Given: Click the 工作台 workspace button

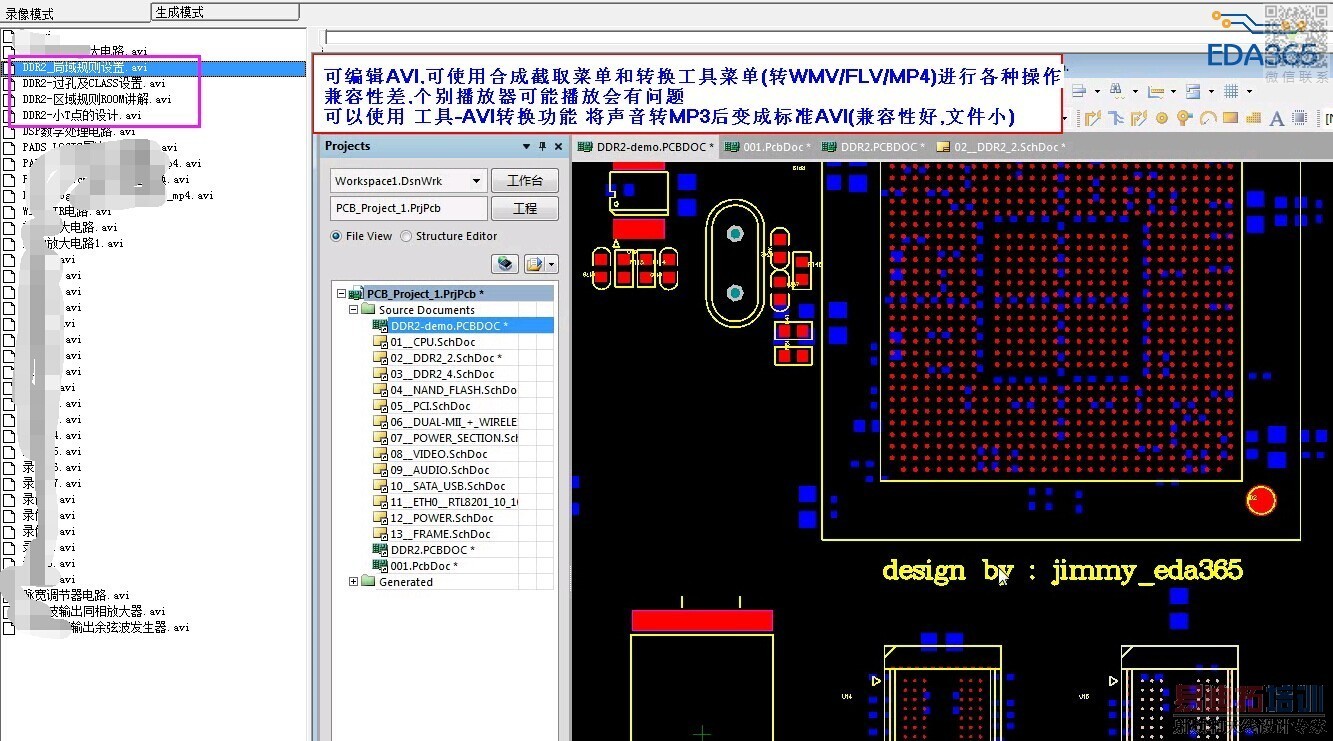Looking at the screenshot, I should (x=525, y=181).
